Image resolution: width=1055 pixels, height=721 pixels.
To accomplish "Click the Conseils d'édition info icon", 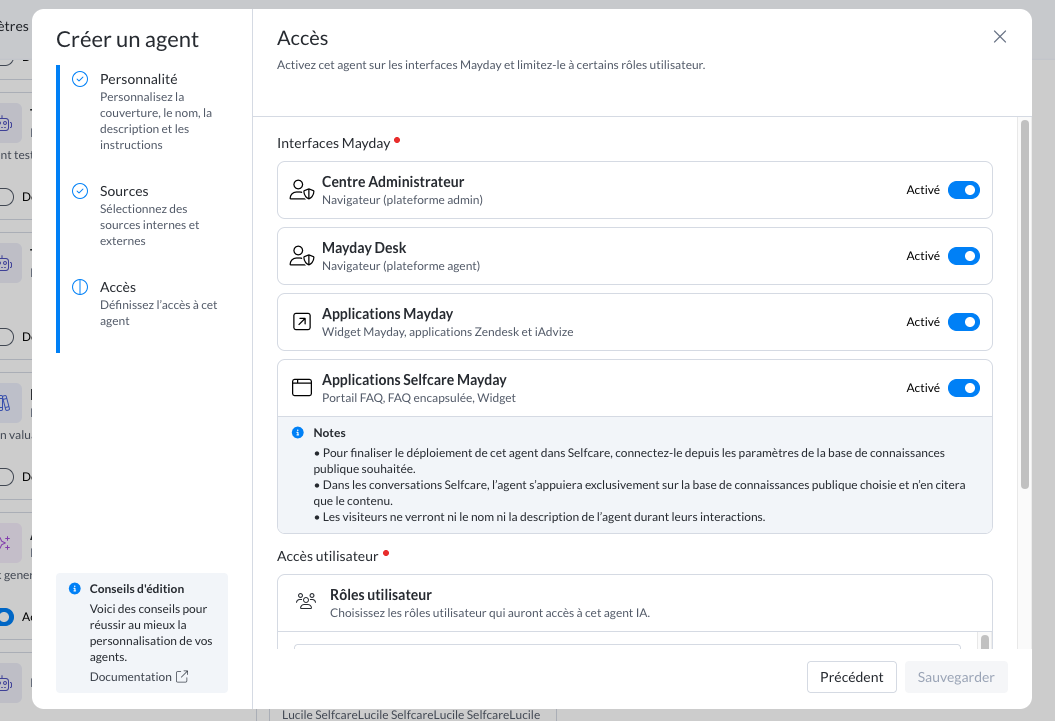I will pos(74,589).
